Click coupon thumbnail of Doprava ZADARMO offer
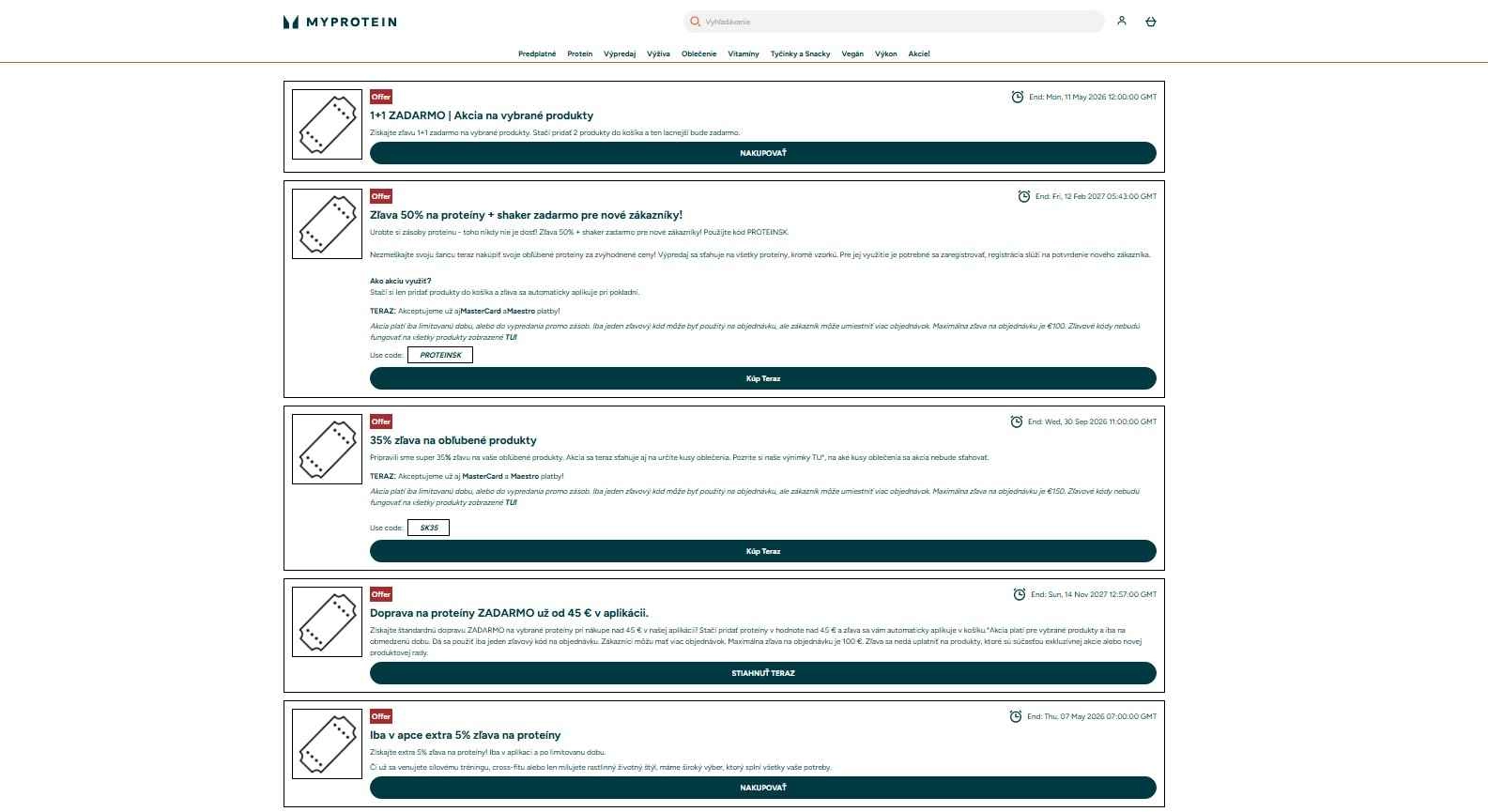1488x812 pixels. click(x=327, y=621)
